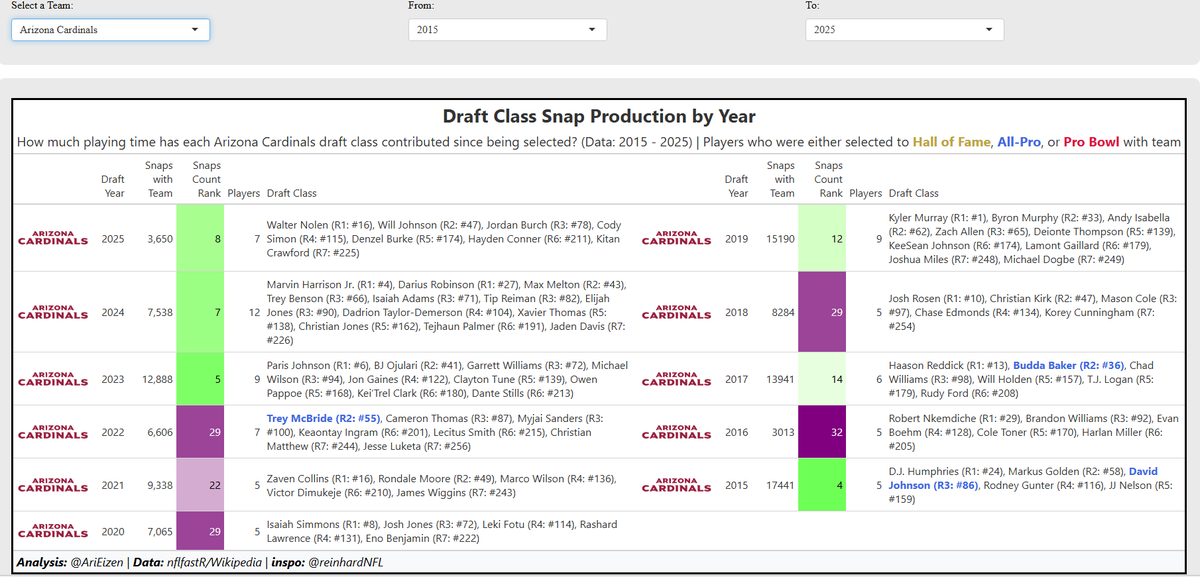The height and width of the screenshot is (577, 1200).
Task: Click the Cardinals logo in the 2023 row
Action: point(53,379)
